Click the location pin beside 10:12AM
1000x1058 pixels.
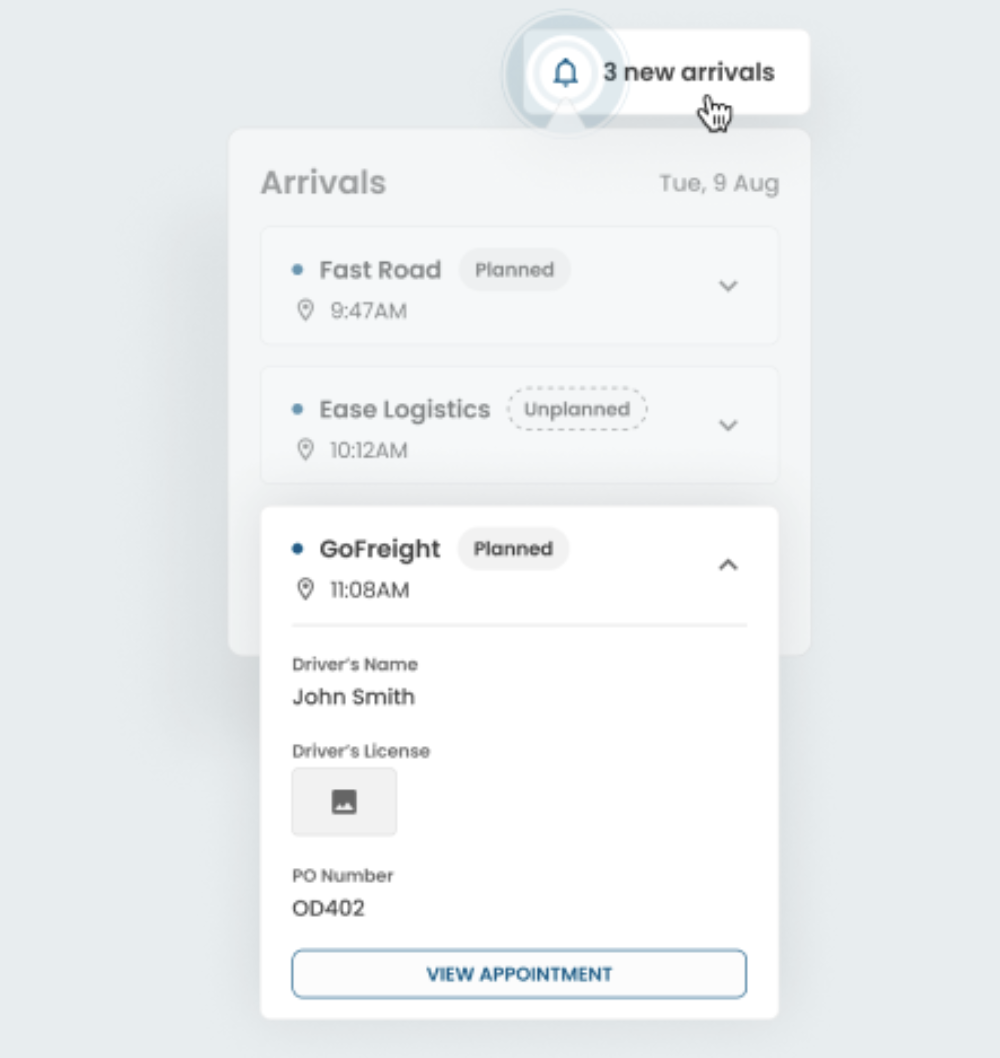pos(306,450)
